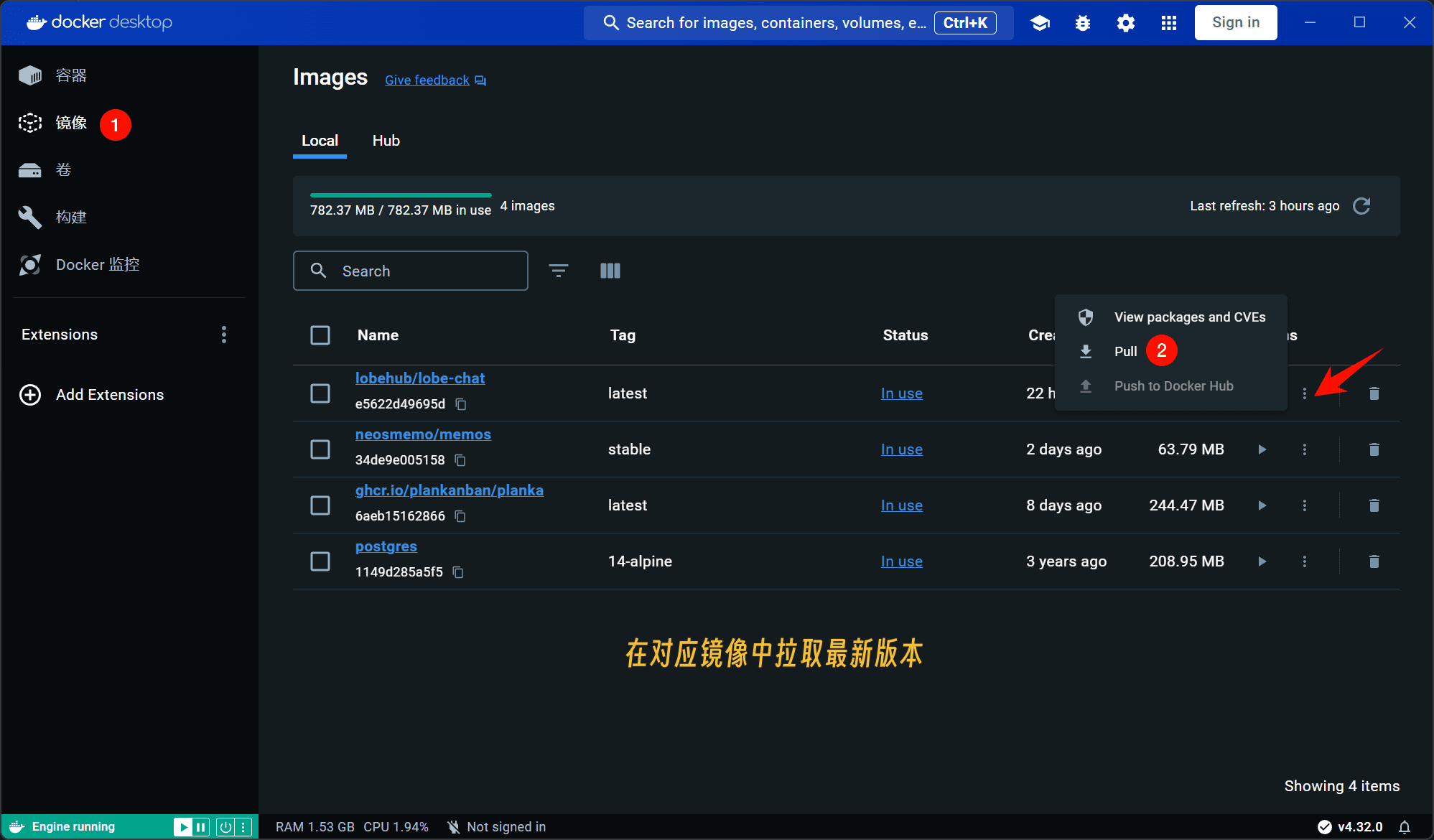The image size is (1434, 840).
Task: Delete the neosmemo/memos image
Action: (x=1374, y=449)
